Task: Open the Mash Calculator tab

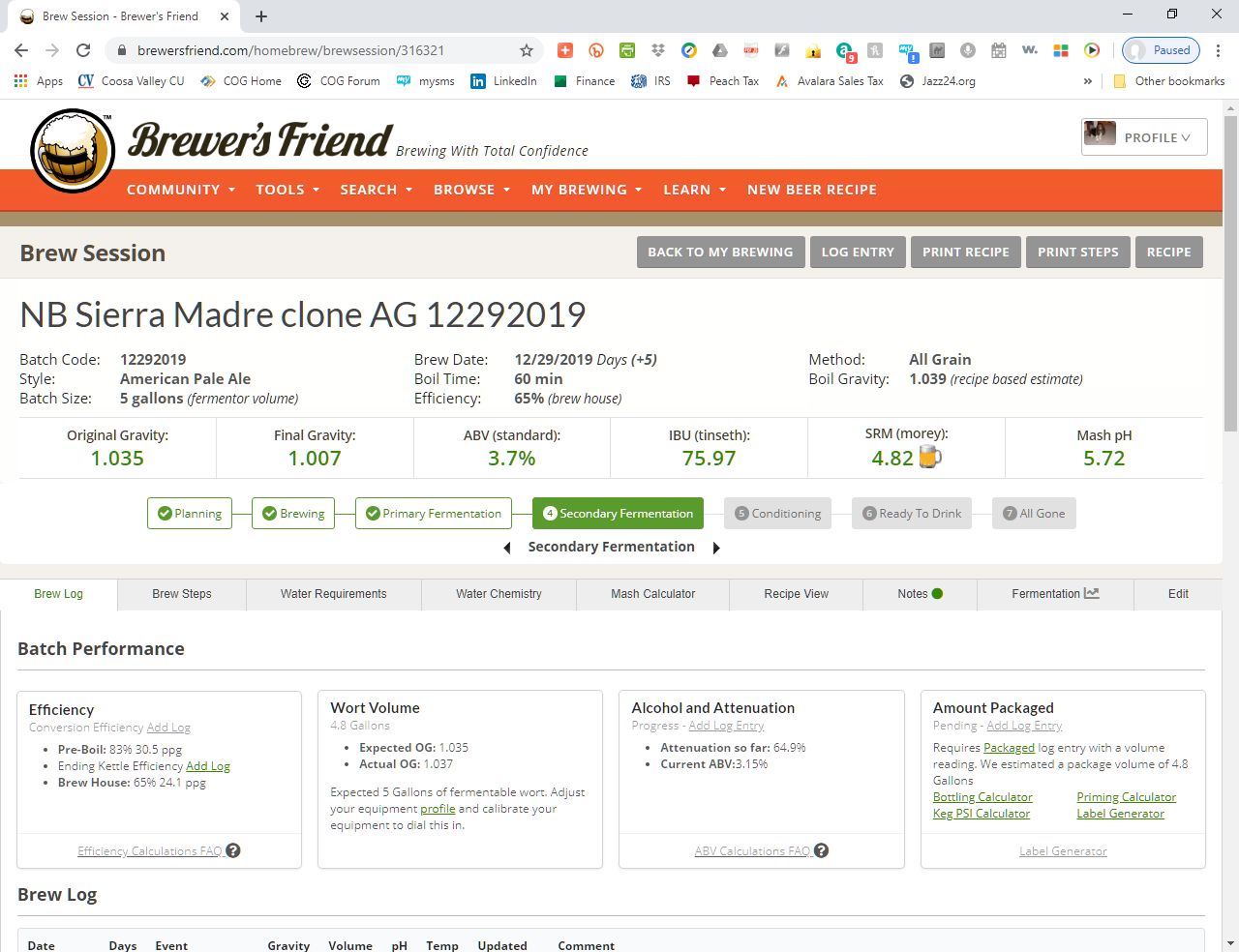Action: pos(652,594)
